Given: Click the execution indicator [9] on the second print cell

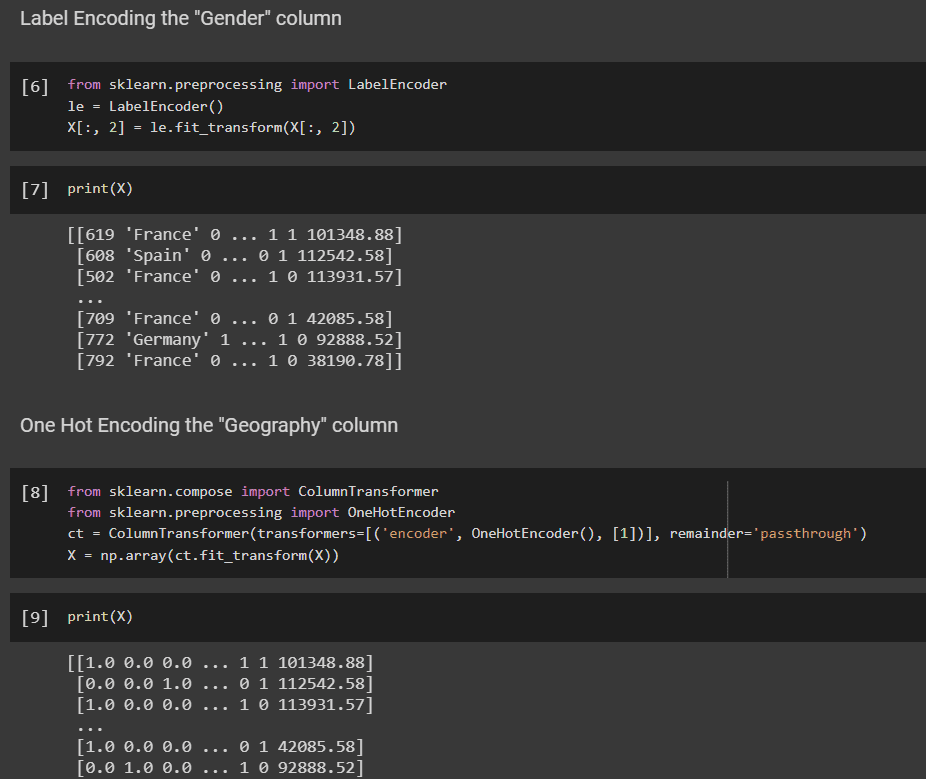Looking at the screenshot, I should pyautogui.click(x=33, y=617).
